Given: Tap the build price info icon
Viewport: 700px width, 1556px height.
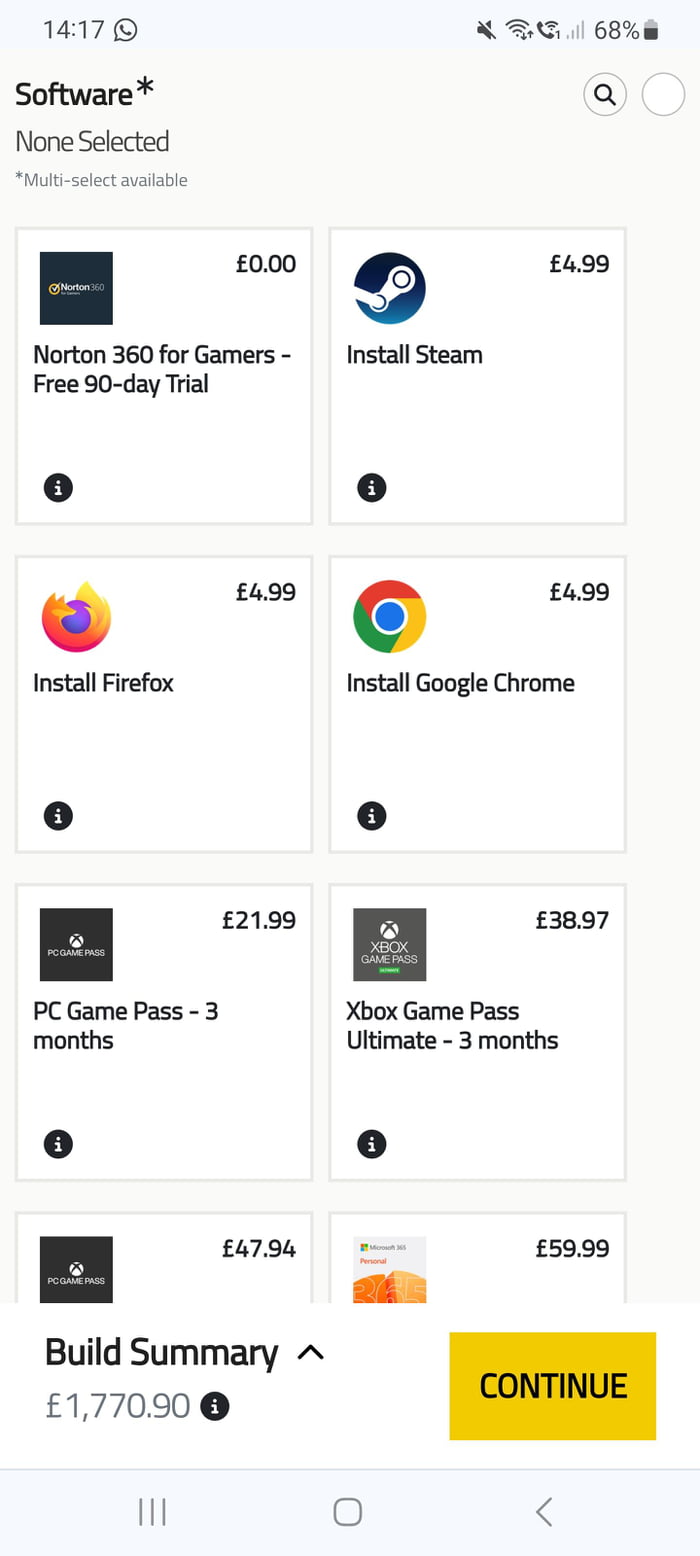Looking at the screenshot, I should [x=215, y=1407].
